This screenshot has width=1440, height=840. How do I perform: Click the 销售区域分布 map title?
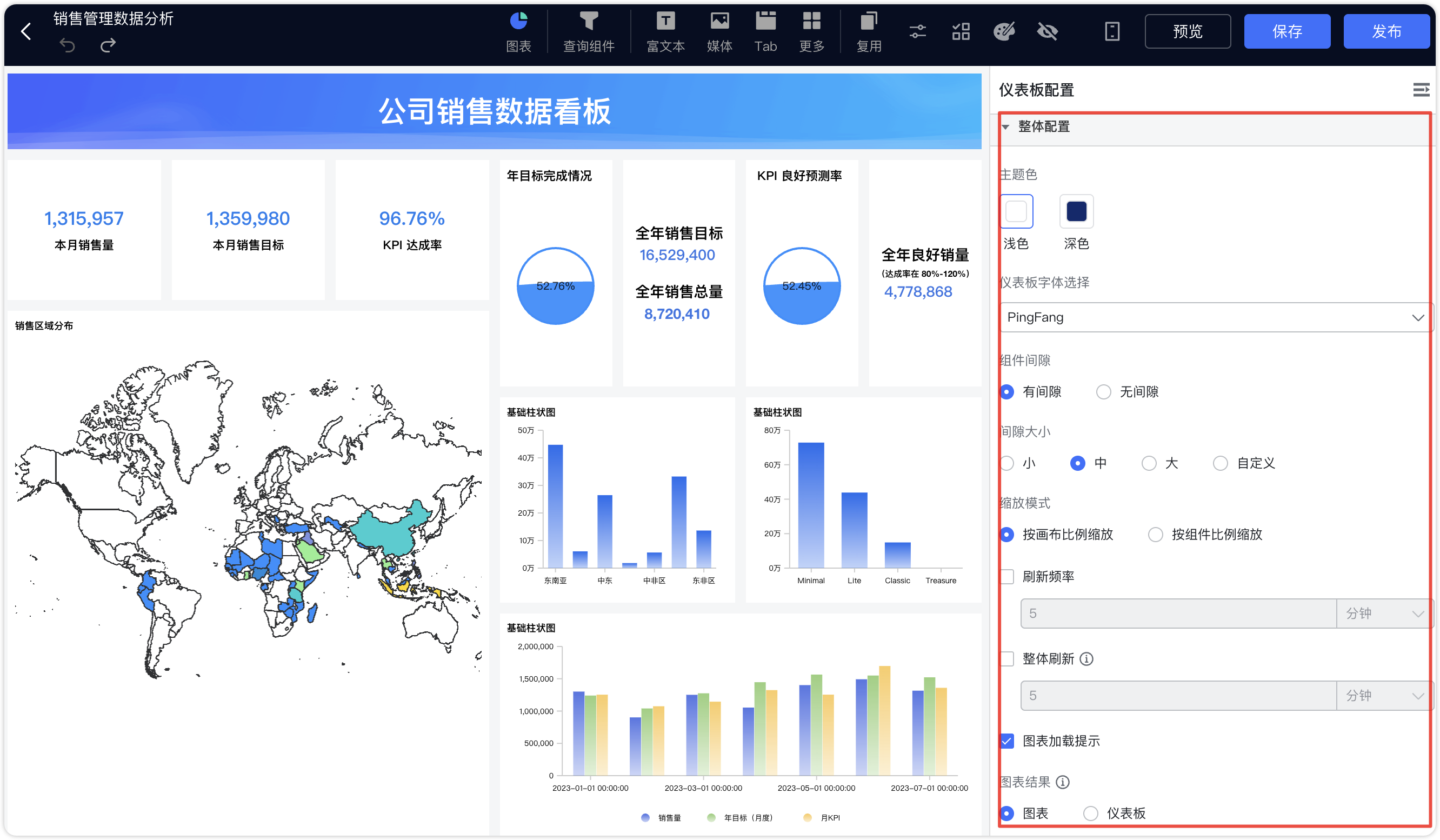click(x=44, y=326)
